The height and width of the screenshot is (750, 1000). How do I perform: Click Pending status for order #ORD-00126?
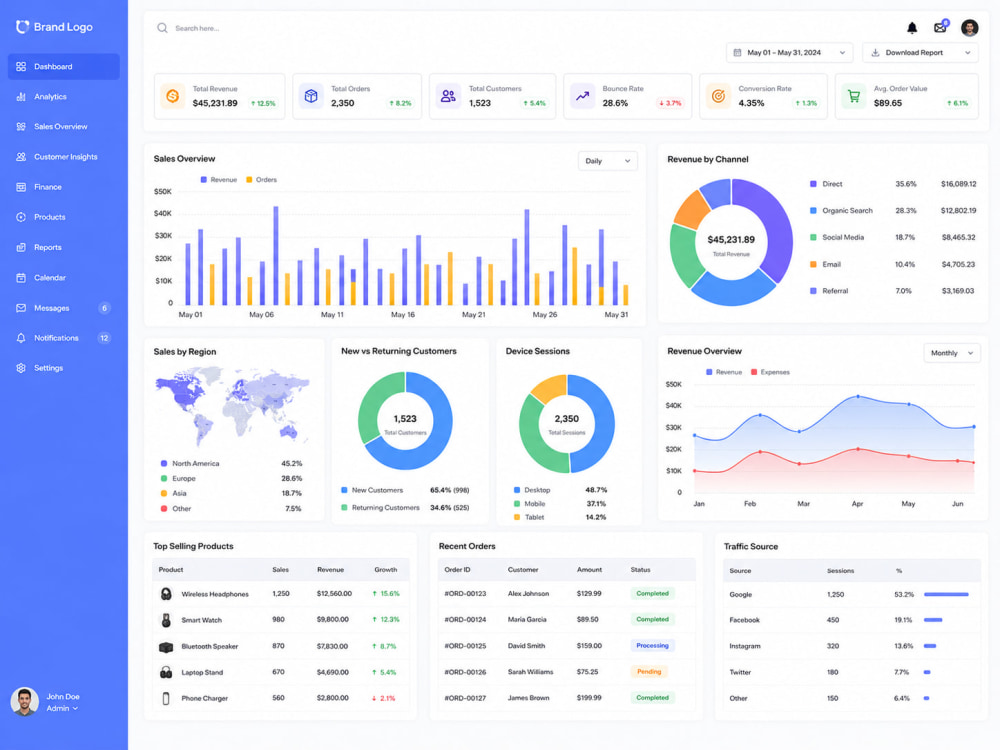[649, 672]
